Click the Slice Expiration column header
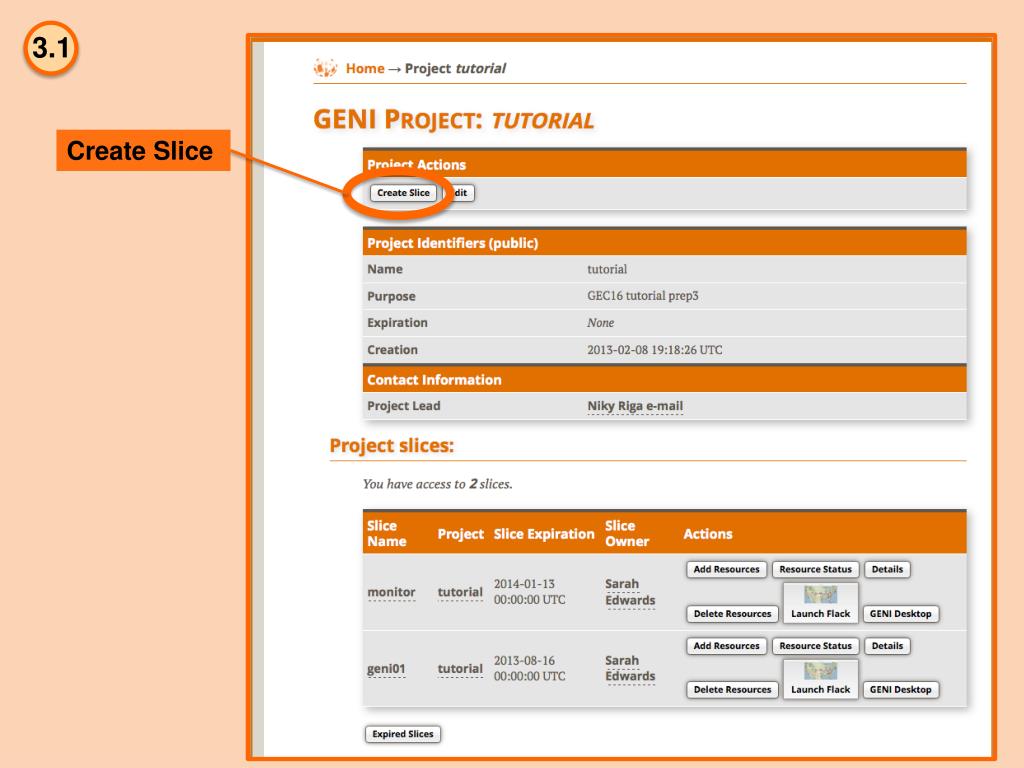 [x=544, y=534]
